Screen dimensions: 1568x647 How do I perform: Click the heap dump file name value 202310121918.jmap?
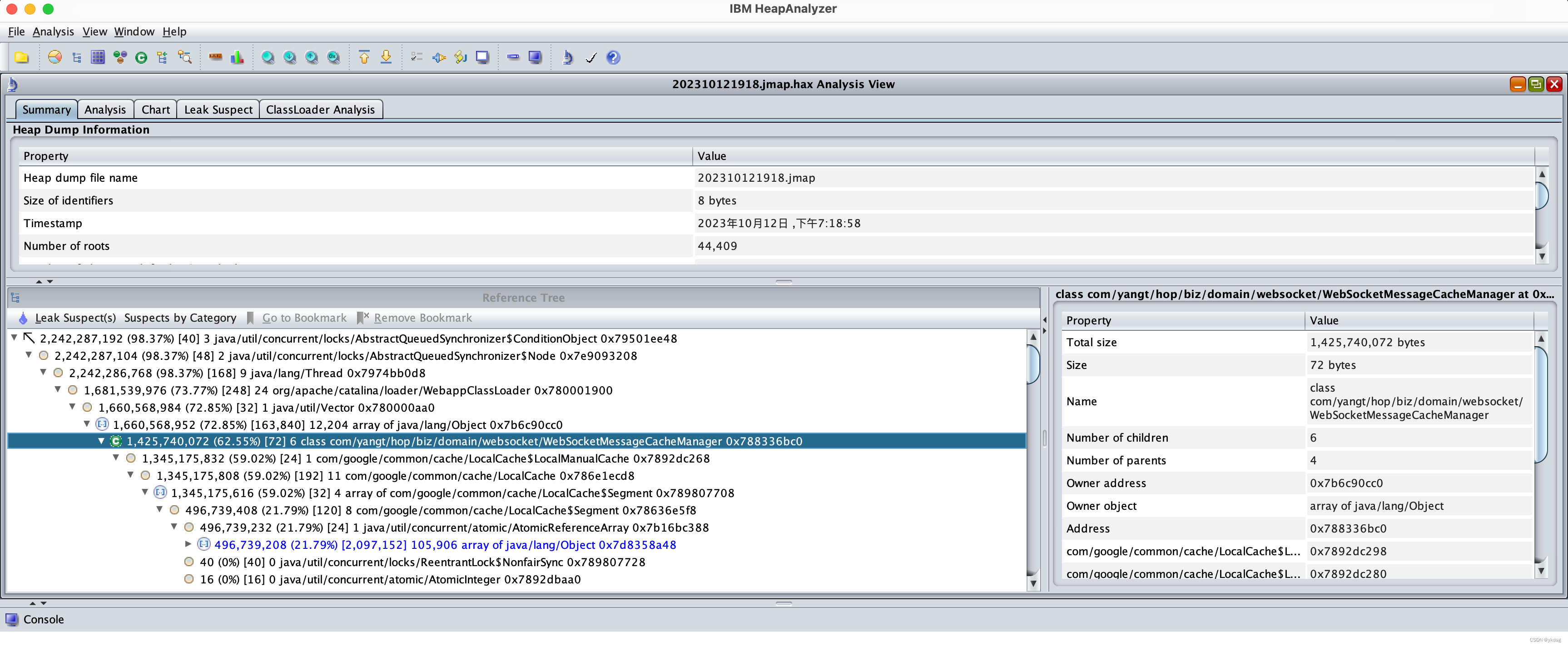(x=756, y=178)
